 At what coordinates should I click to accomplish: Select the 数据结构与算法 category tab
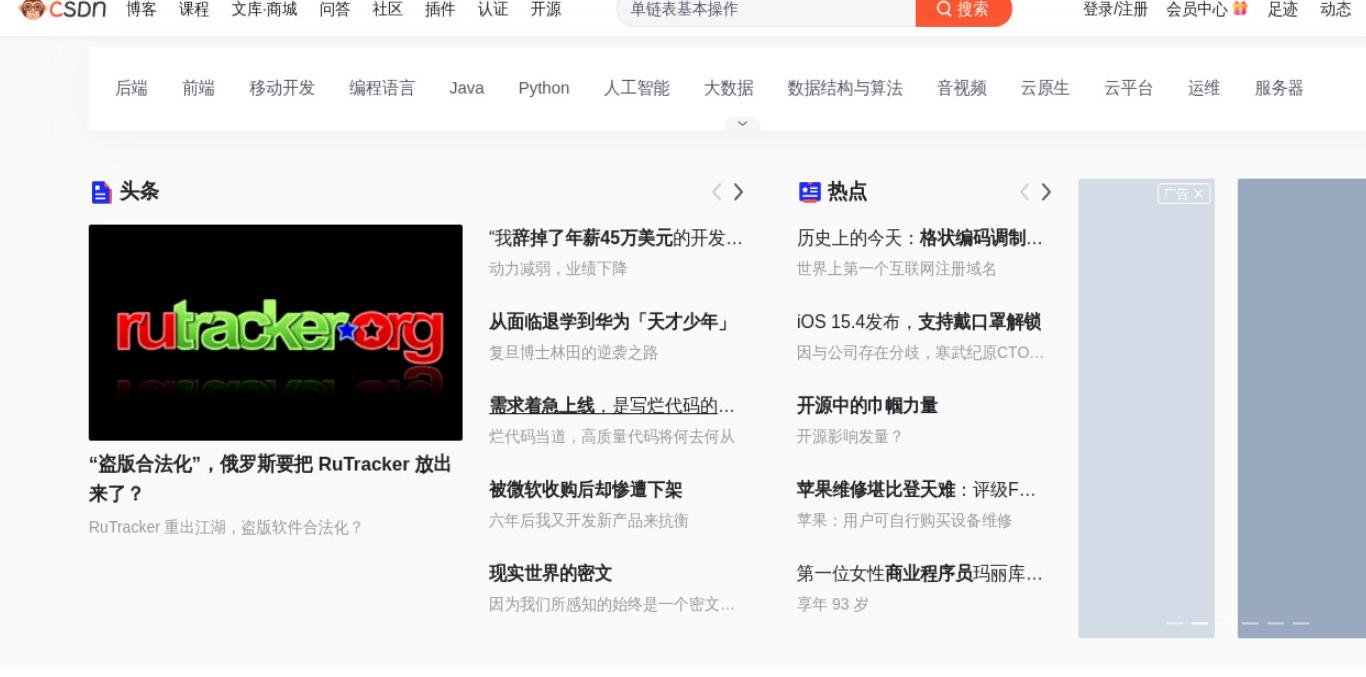(x=845, y=88)
